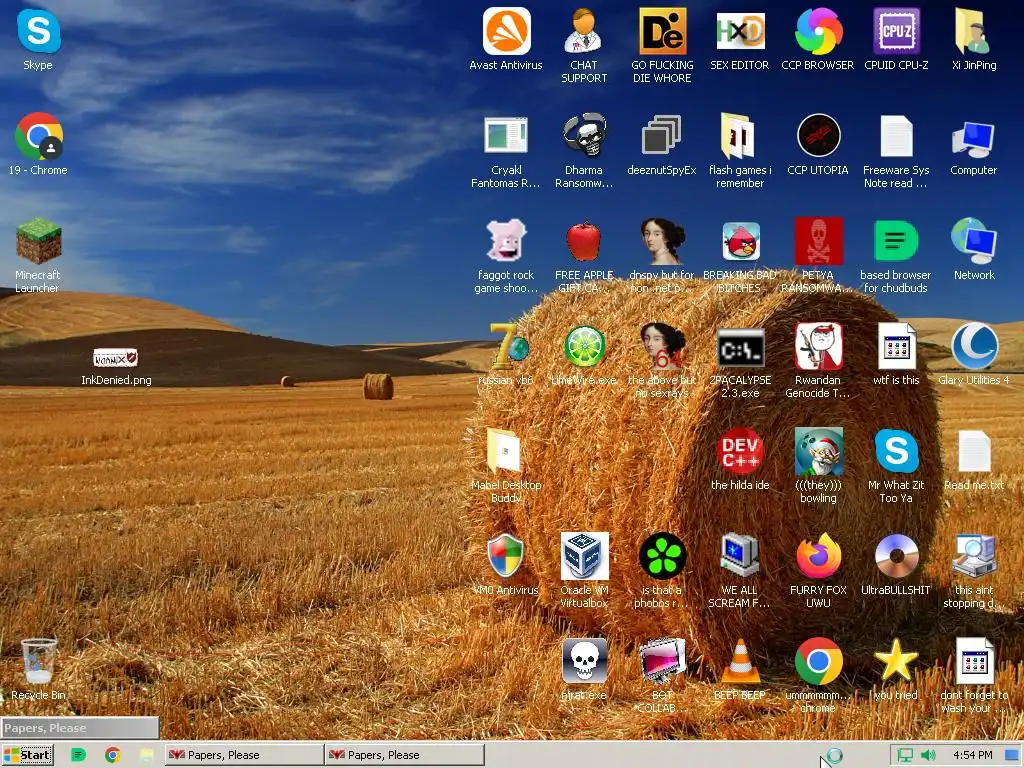This screenshot has width=1024, height=768.
Task: Click the 4:54 PM clock
Action: point(972,755)
